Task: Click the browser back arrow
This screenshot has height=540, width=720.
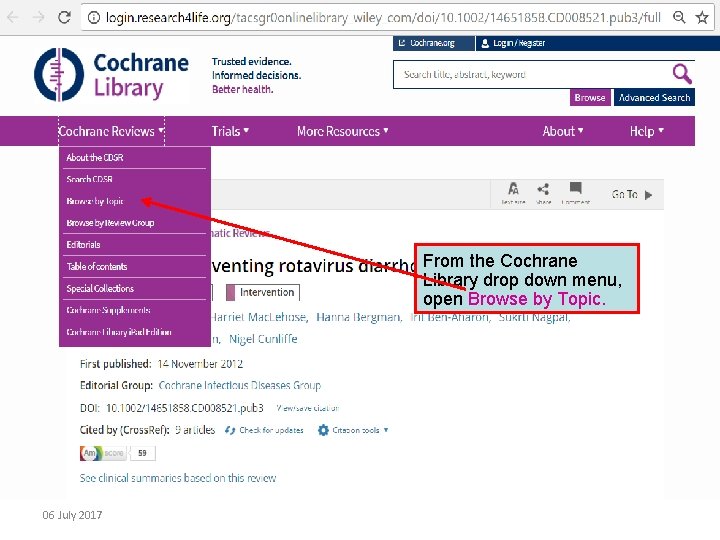Action: [x=12, y=17]
